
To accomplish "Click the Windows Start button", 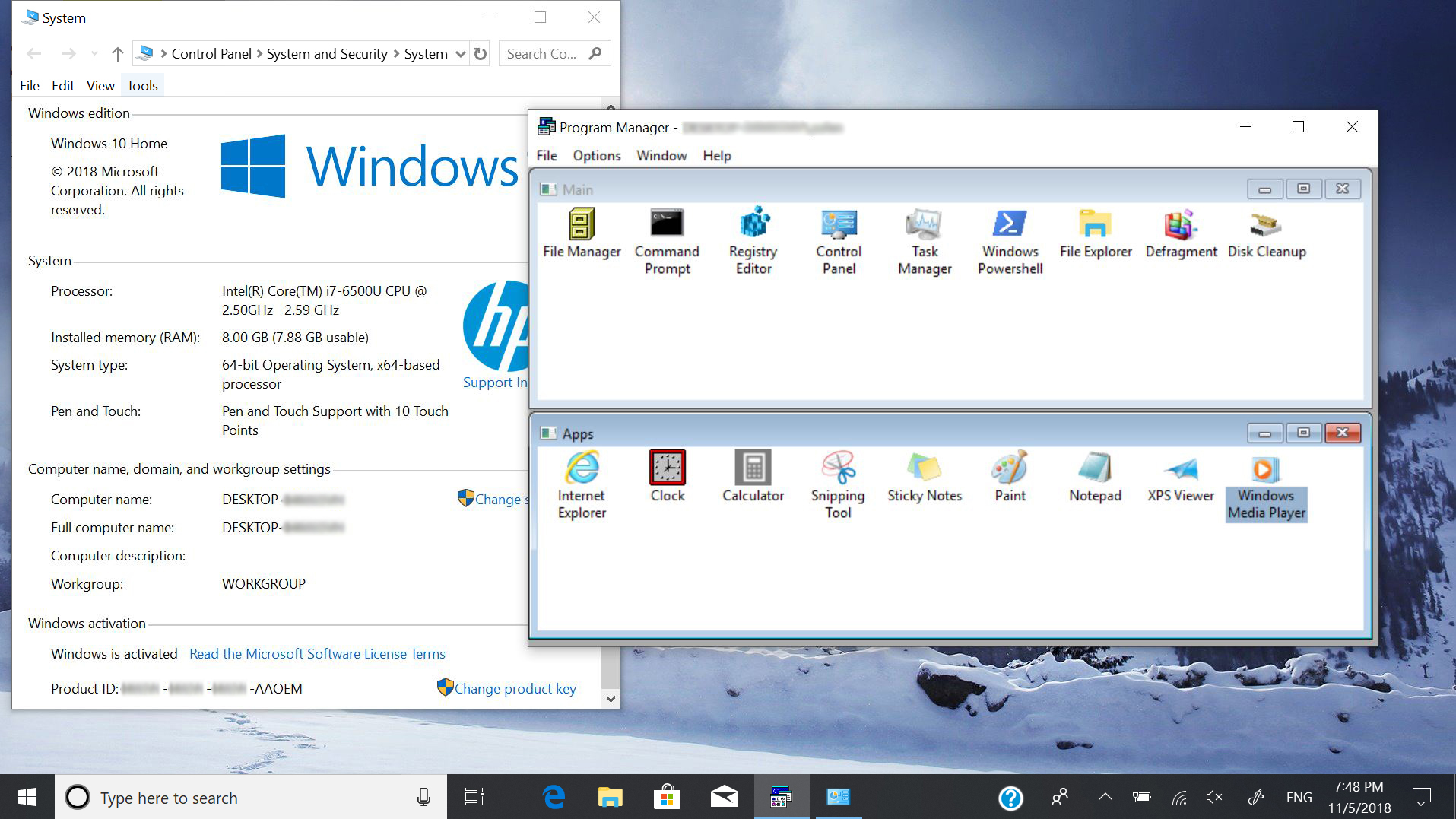I will point(27,797).
